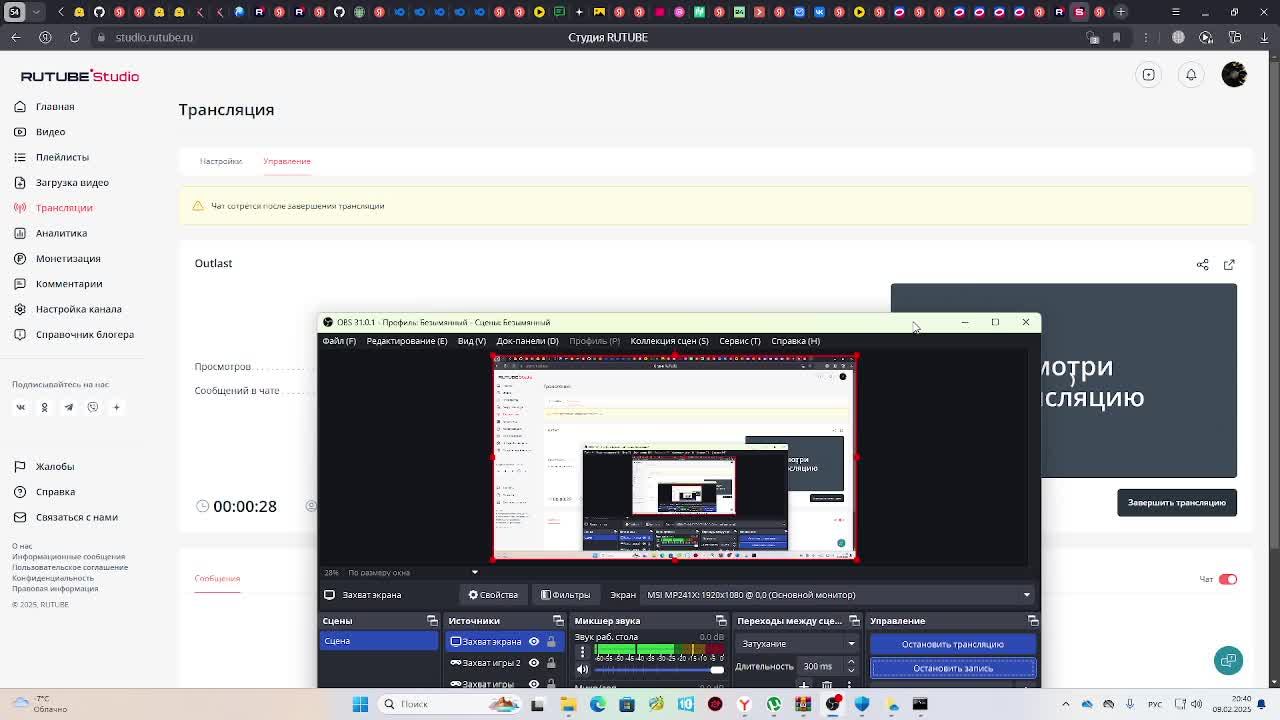1280x720 pixels.
Task: Open the Telegram social link icon
Action: coord(68,407)
